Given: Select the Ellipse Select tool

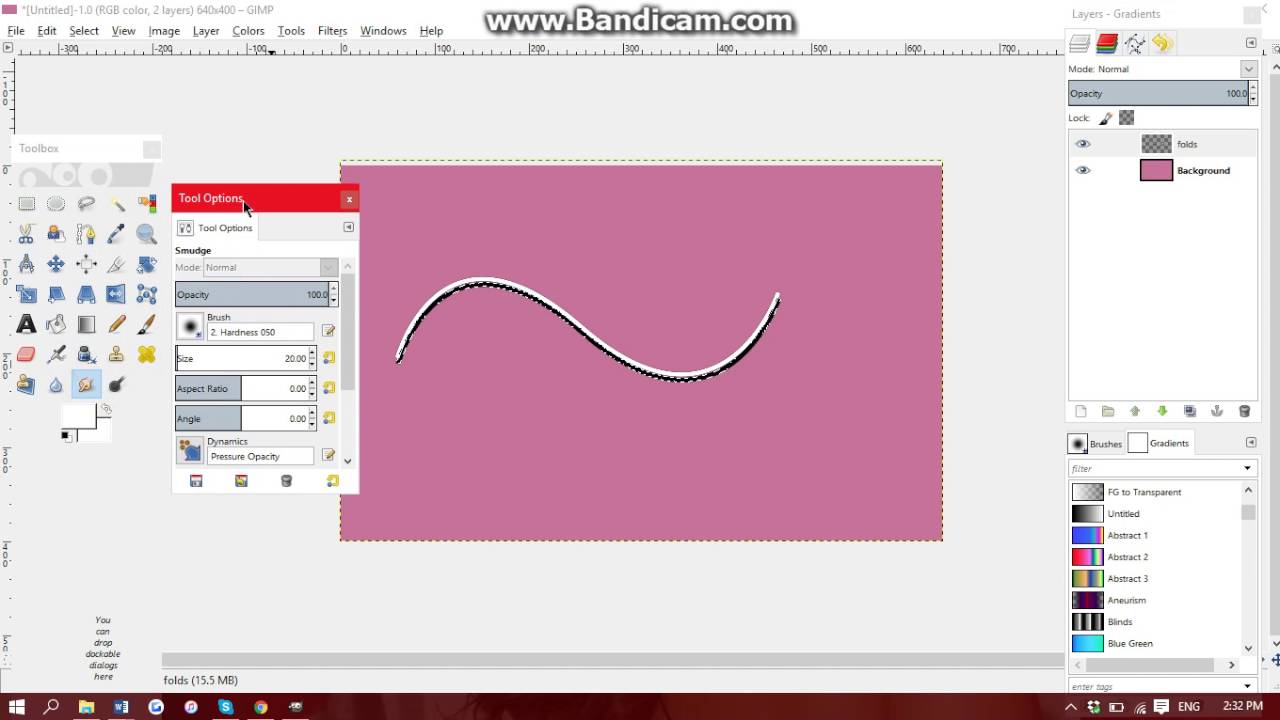Looking at the screenshot, I should click(x=56, y=204).
